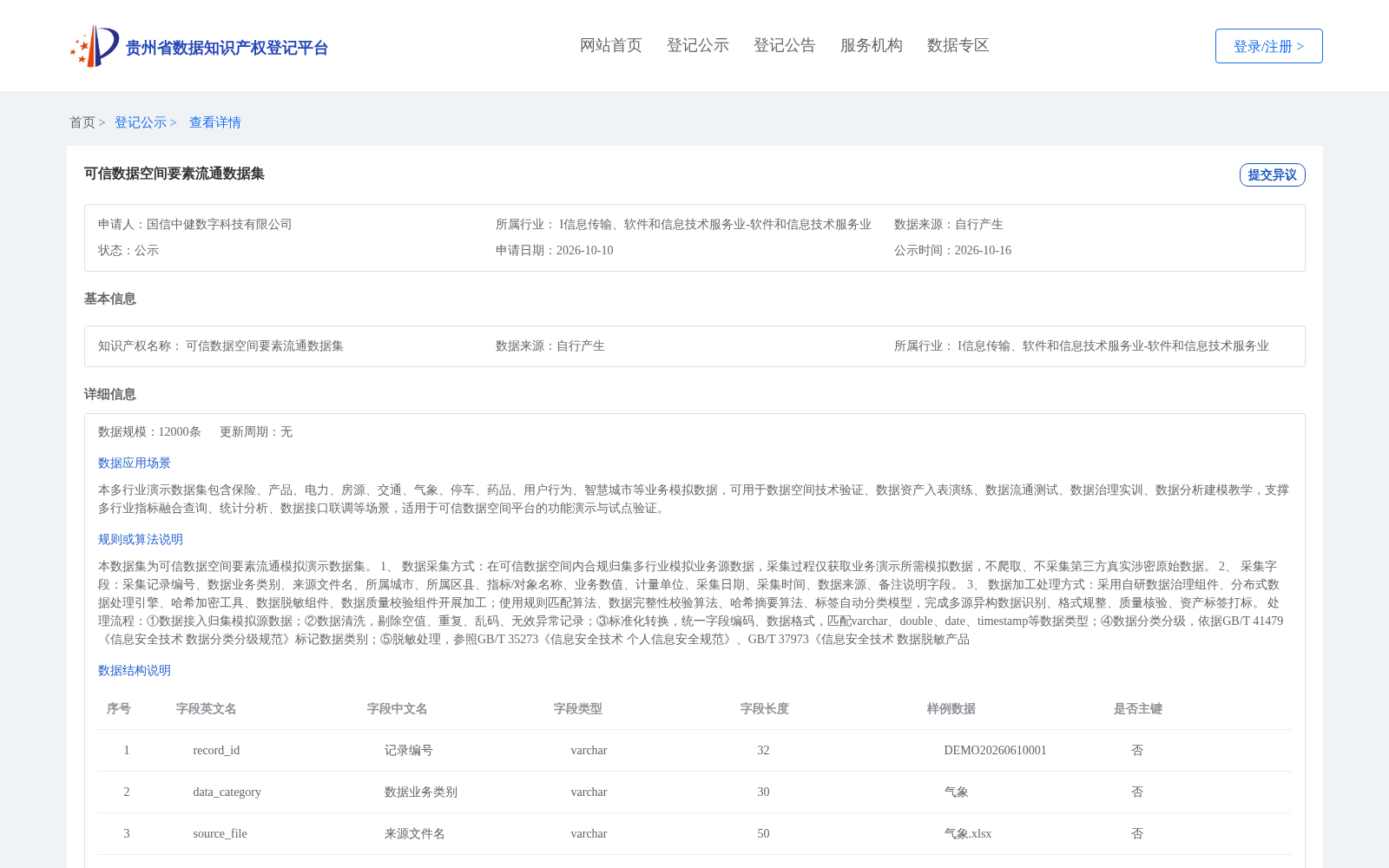
Task: Click the 数据业务类别 cell
Action: [x=421, y=792]
